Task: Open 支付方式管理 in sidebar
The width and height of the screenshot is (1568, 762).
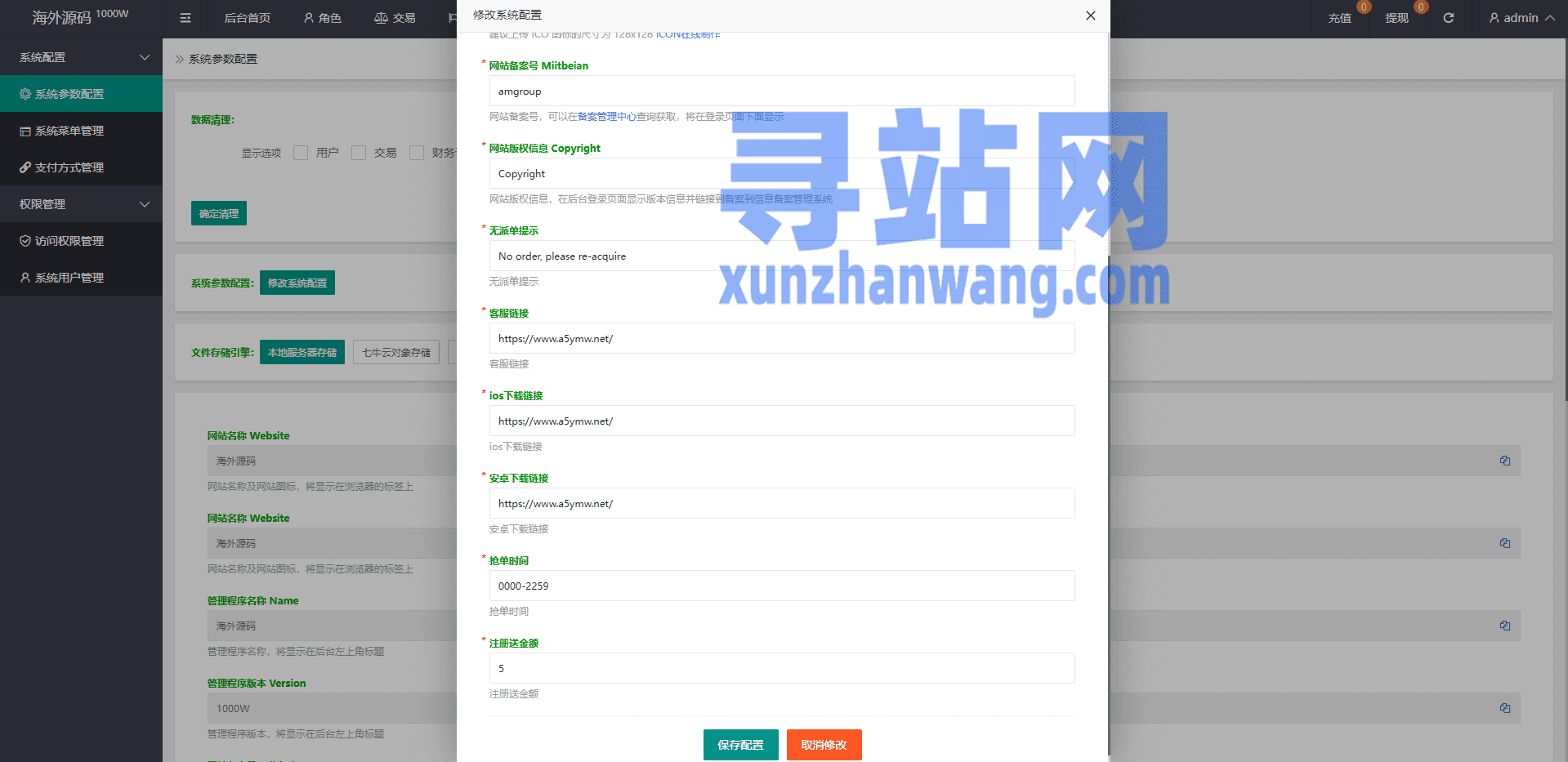Action: [x=81, y=167]
